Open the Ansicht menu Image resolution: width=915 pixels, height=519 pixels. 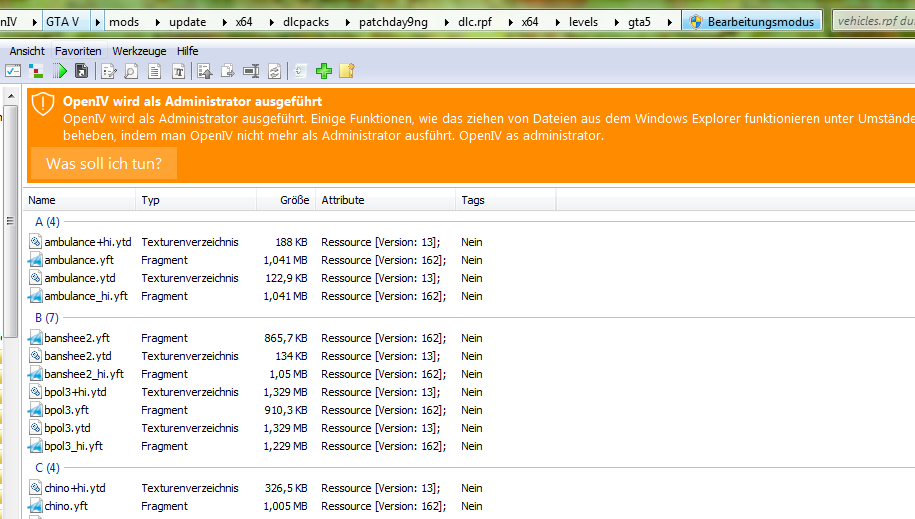pos(27,51)
